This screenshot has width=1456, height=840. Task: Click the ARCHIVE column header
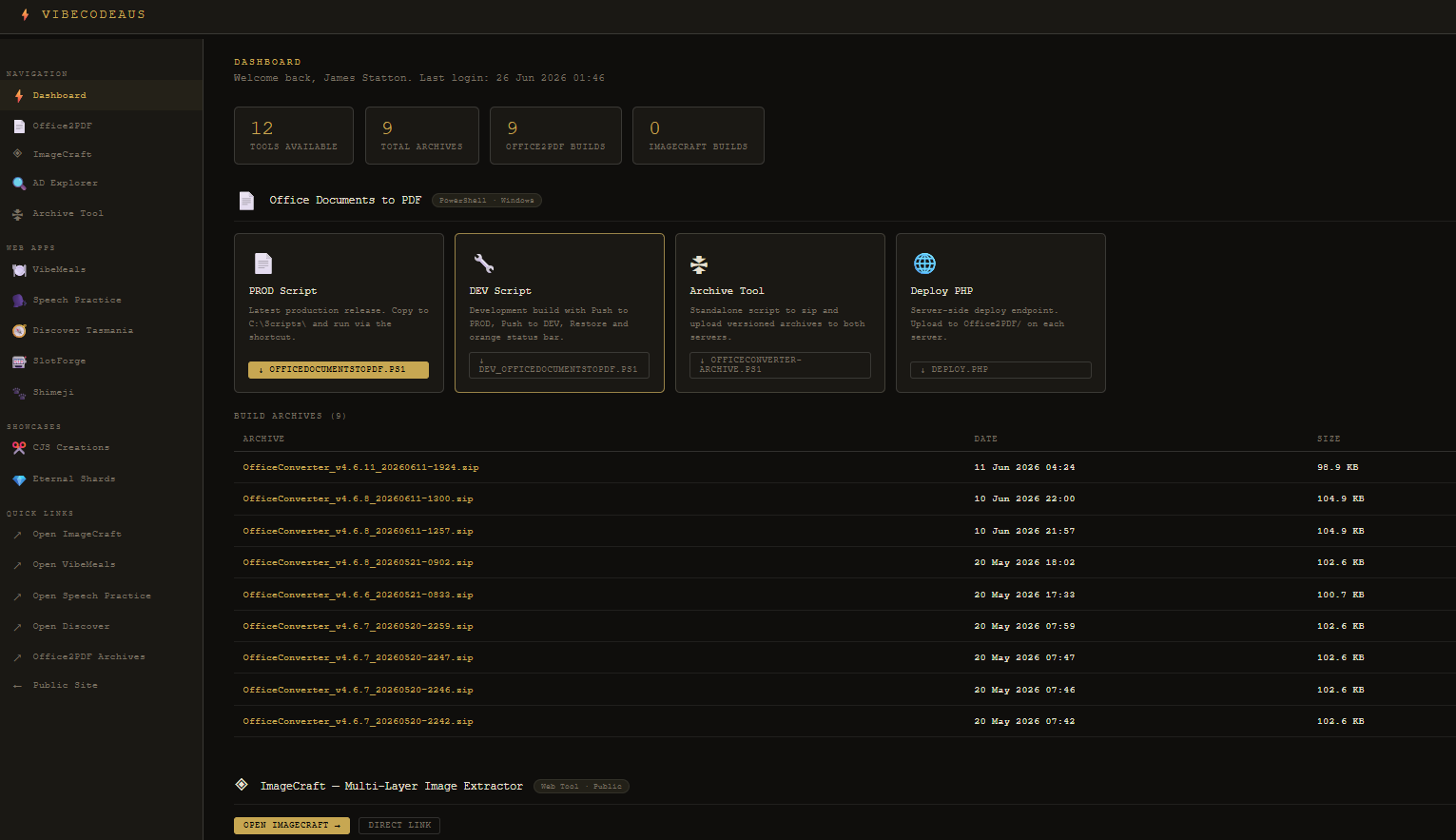(263, 440)
